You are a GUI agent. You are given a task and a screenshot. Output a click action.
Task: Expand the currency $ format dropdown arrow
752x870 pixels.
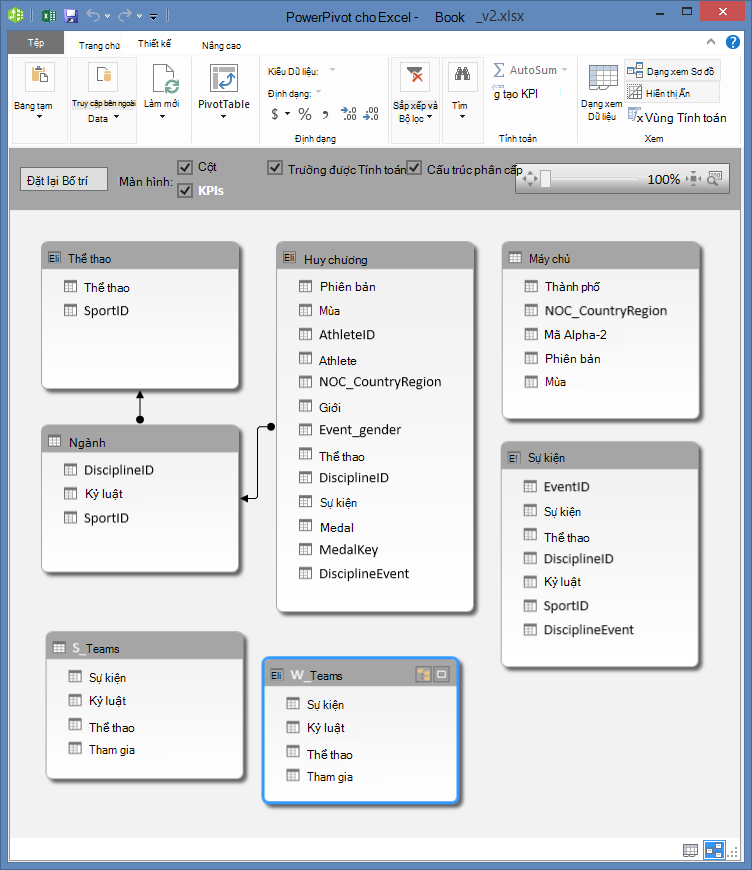(x=287, y=114)
